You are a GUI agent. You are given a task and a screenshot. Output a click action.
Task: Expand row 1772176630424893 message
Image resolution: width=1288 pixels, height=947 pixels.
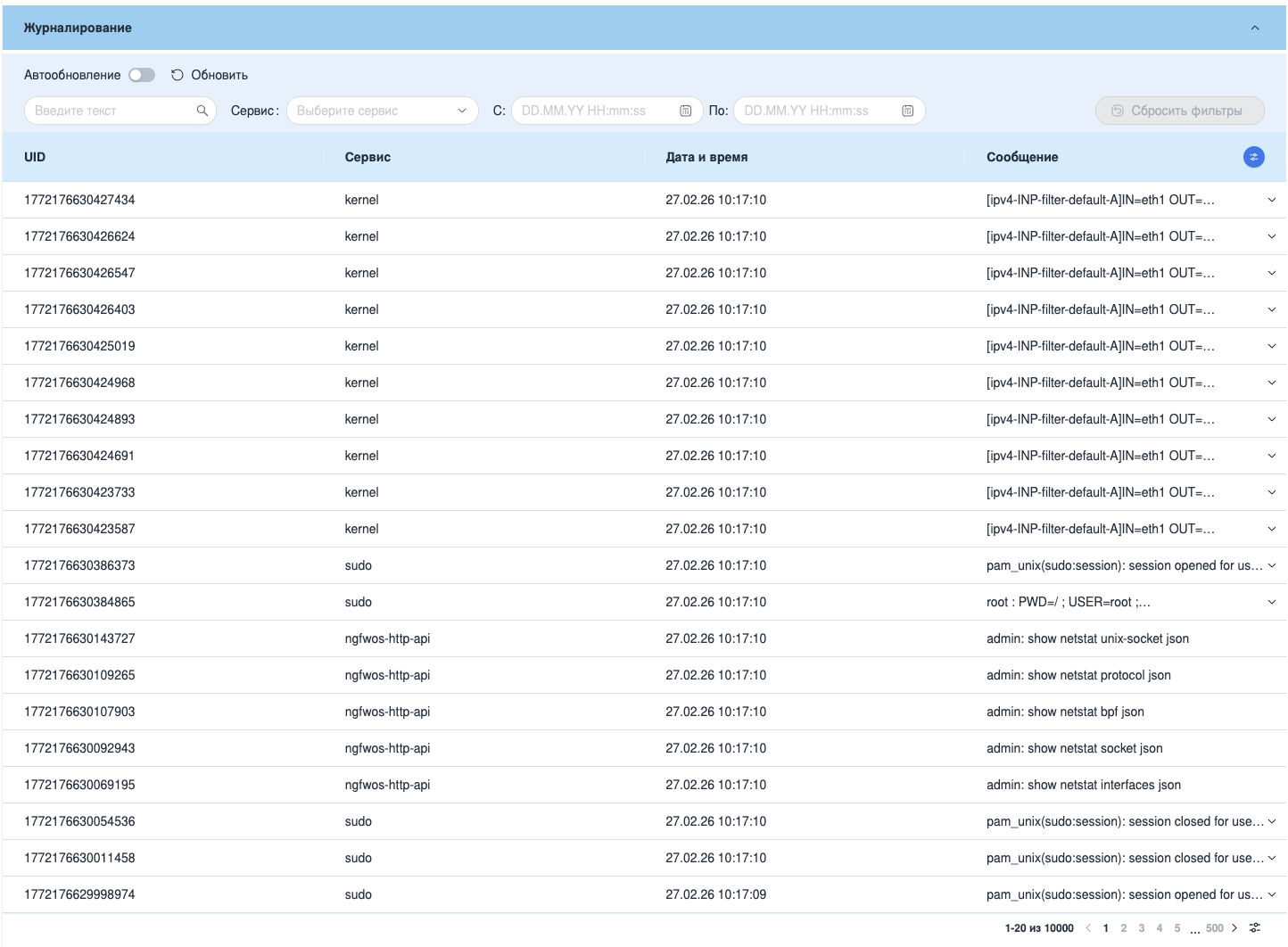[x=1272, y=419]
